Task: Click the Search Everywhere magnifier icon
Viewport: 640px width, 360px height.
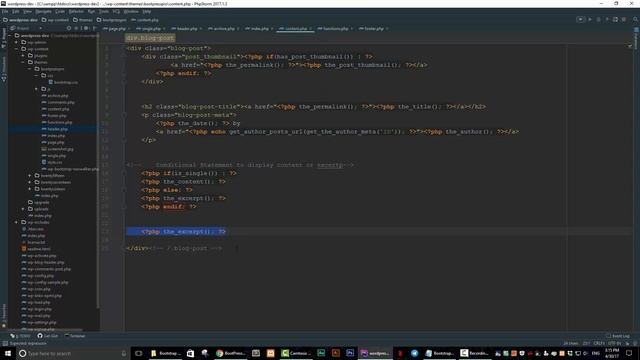Action: (635, 20)
